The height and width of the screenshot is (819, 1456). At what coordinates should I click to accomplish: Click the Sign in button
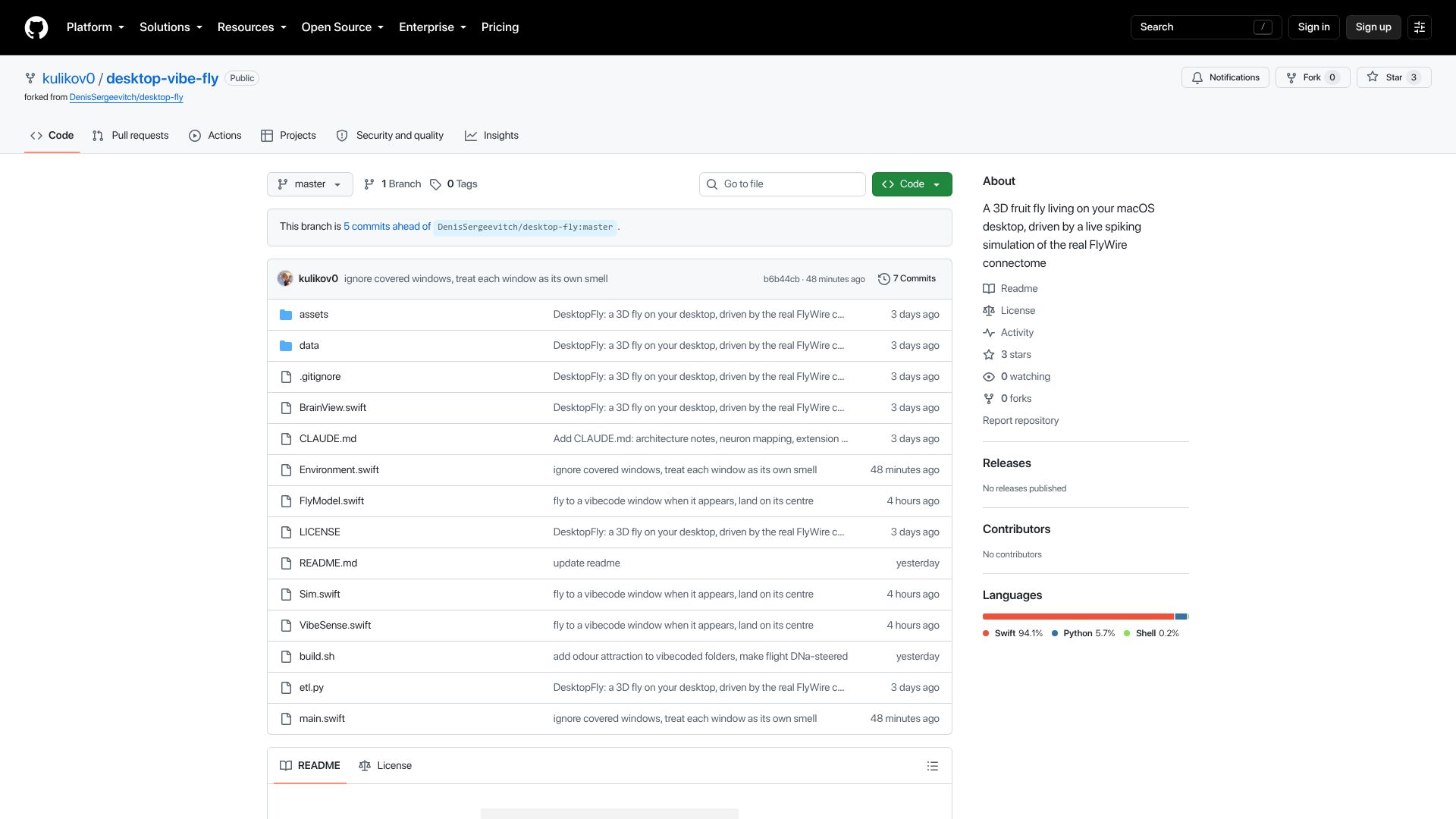click(x=1313, y=27)
